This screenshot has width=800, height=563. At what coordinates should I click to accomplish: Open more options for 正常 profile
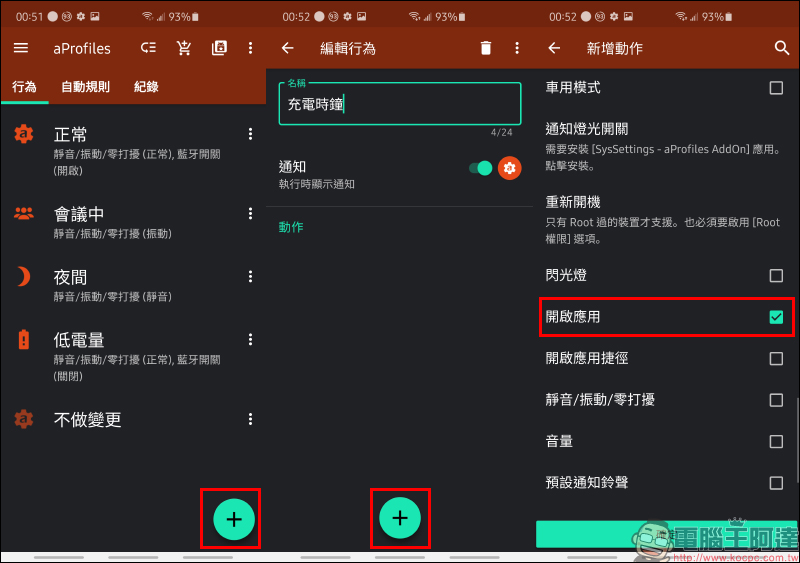(x=250, y=134)
